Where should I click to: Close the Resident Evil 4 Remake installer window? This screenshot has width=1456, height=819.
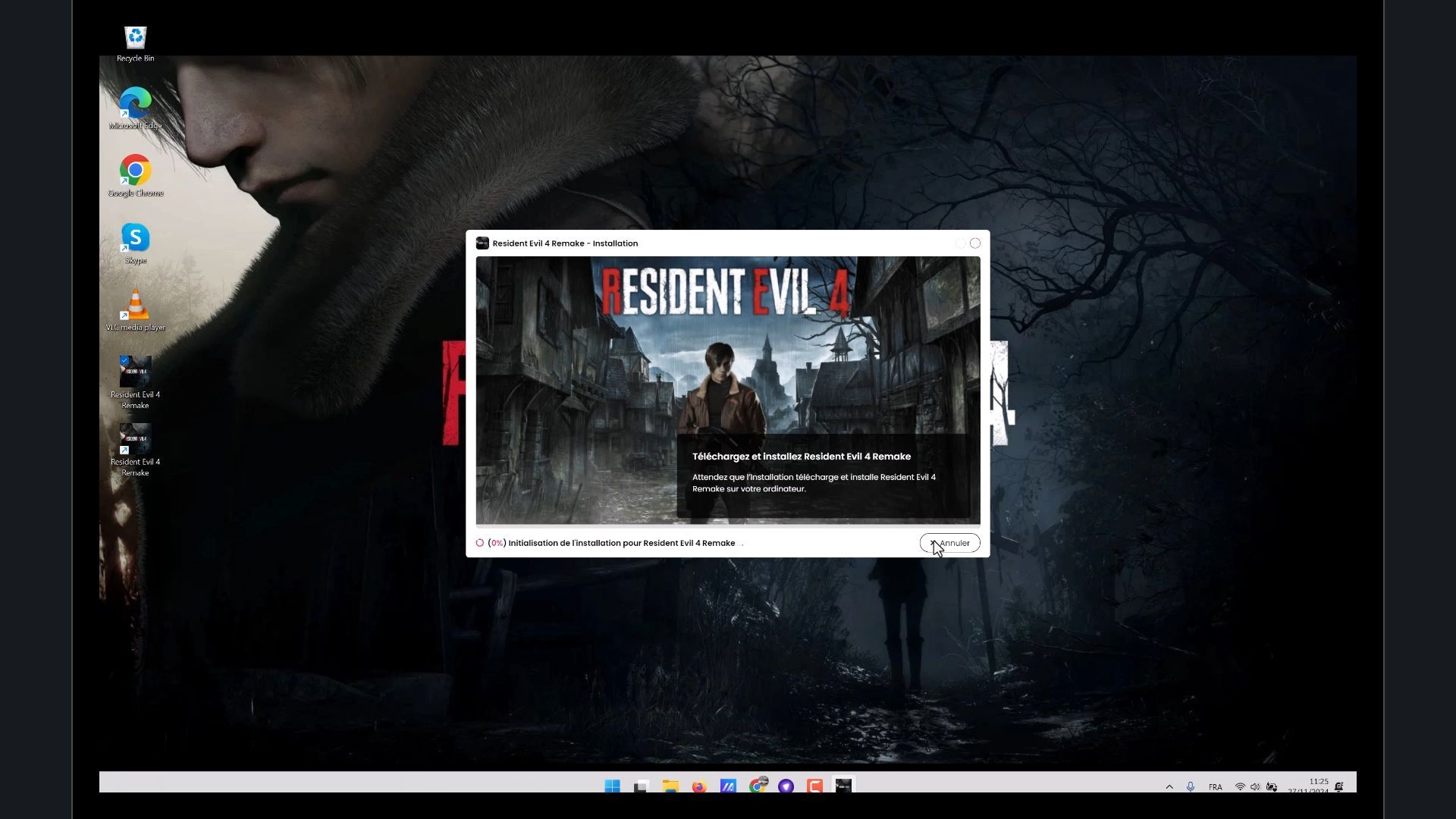975,243
